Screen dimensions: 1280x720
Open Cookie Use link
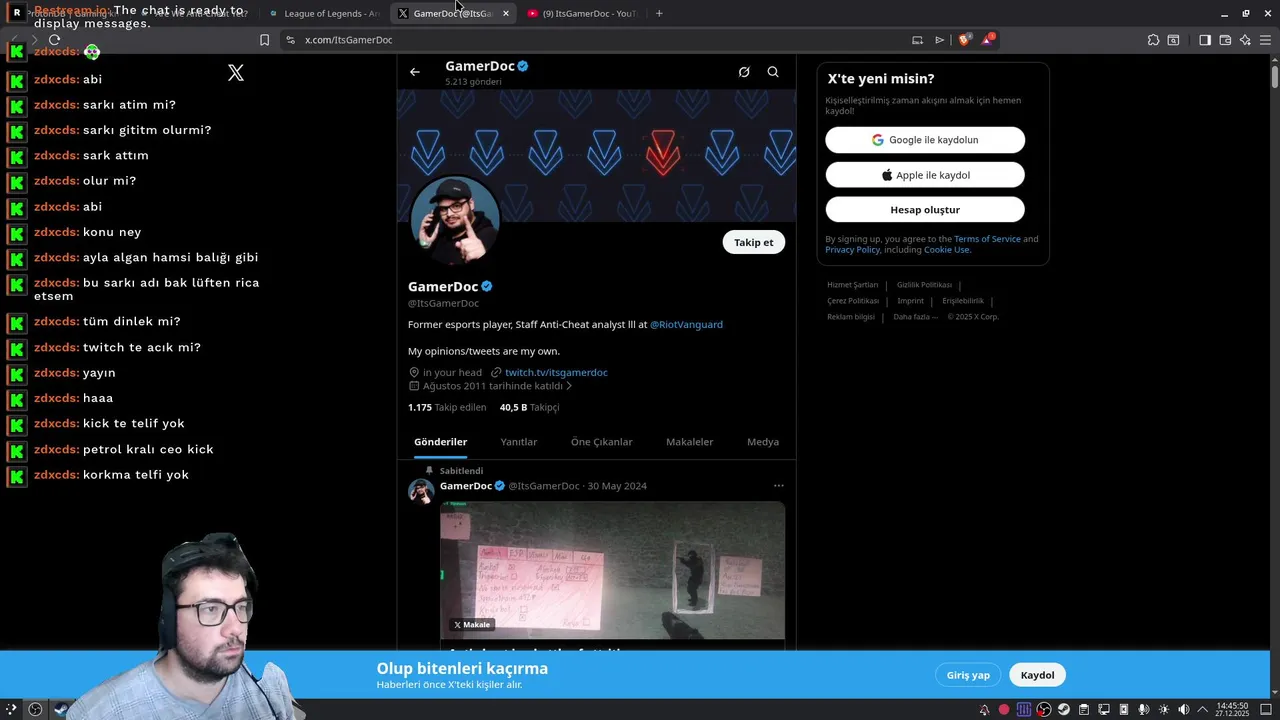(x=946, y=250)
